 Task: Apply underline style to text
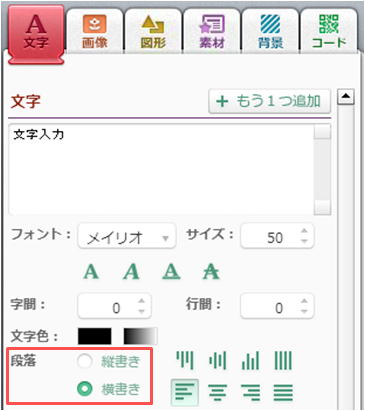(171, 272)
